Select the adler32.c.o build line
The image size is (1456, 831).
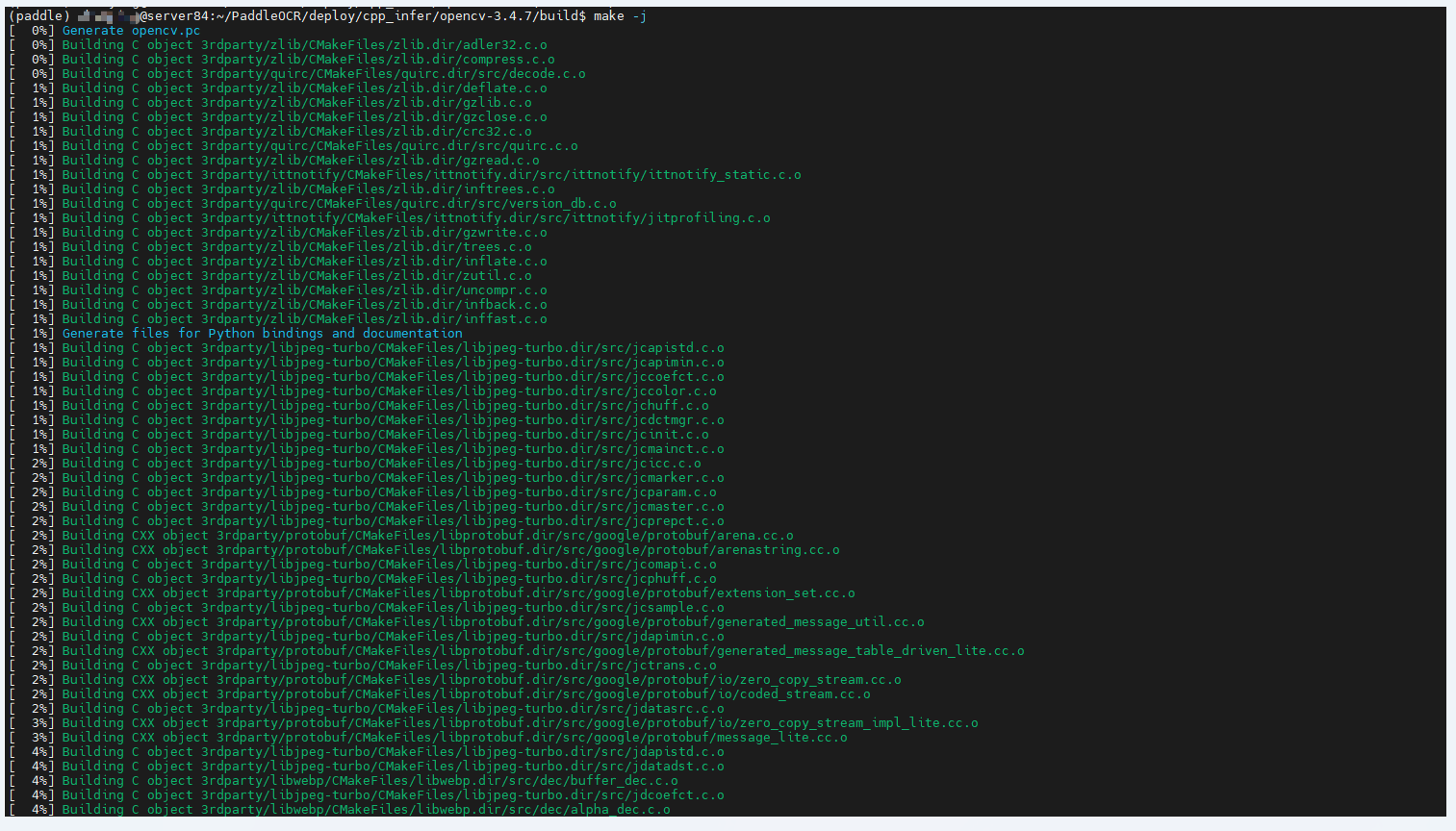click(278, 45)
